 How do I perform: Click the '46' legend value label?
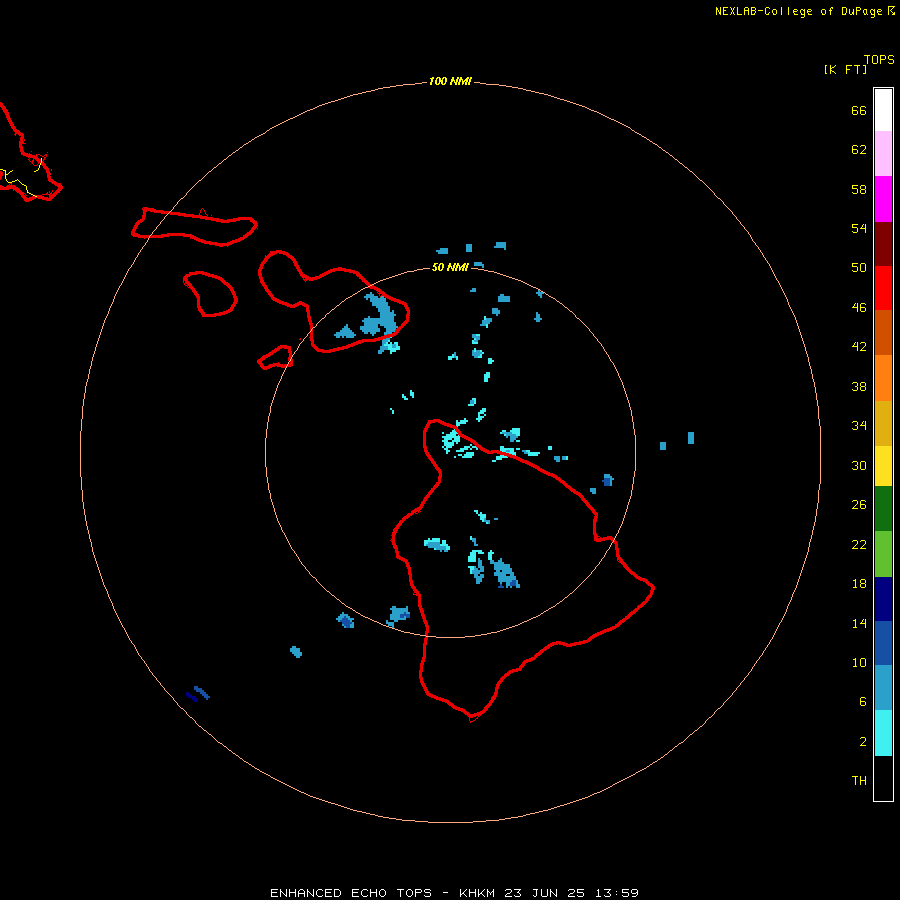tap(859, 308)
